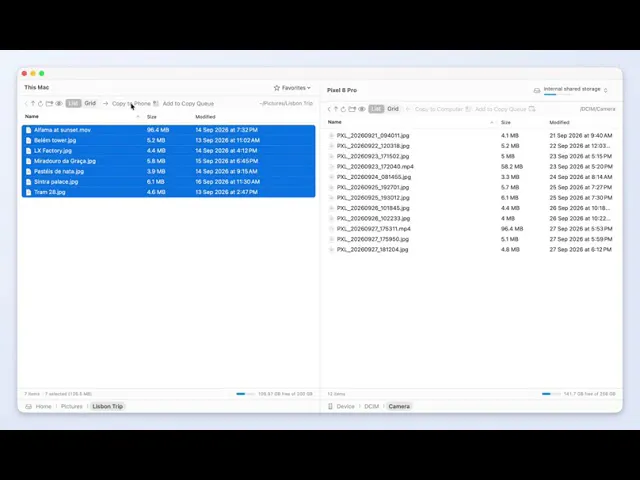Select PXL_20260924_081455.jpg
The image size is (640, 480).
pyautogui.click(x=471, y=177)
